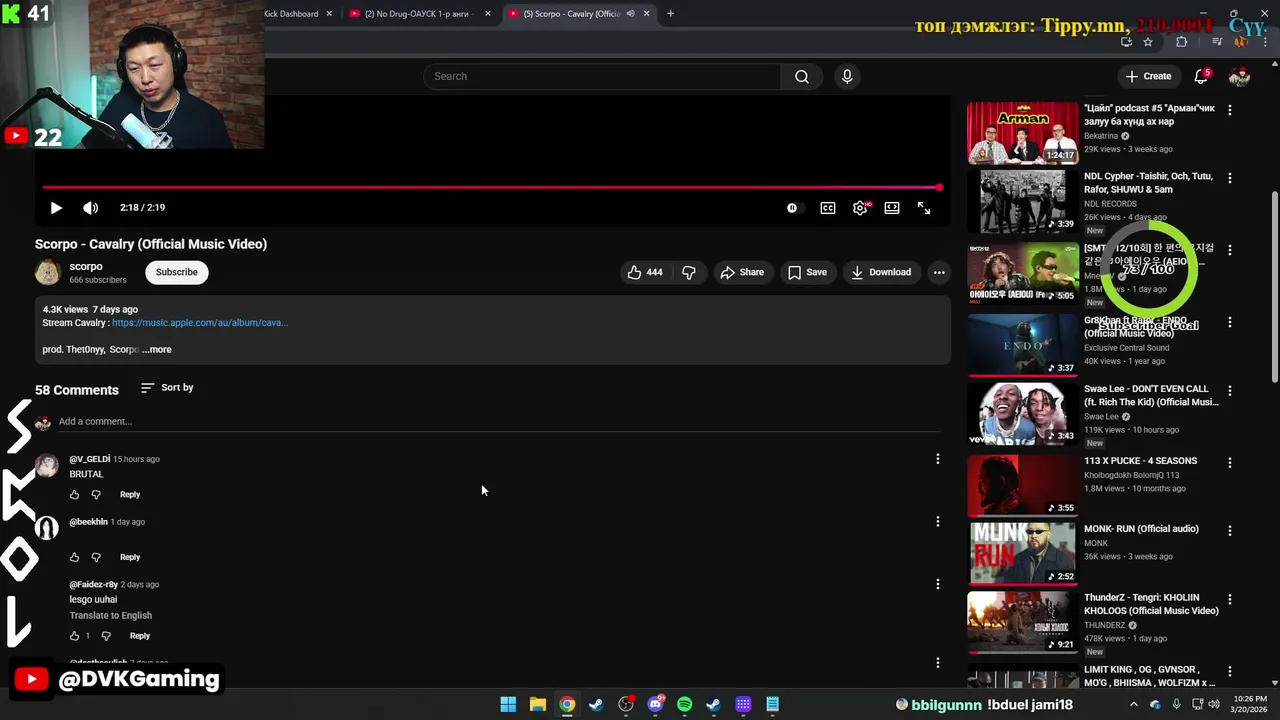Viewport: 1280px width, 720px height.
Task: Open a new browser tab
Action: click(670, 14)
